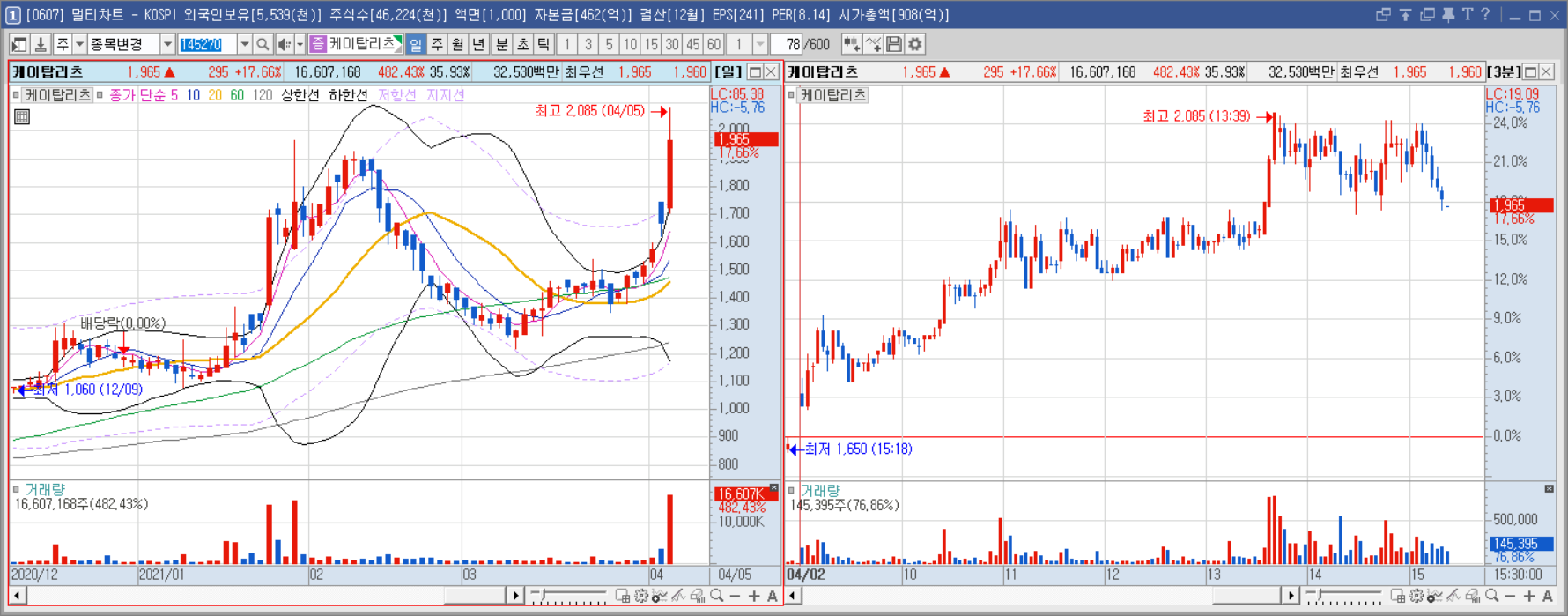This screenshot has width=1568, height=616.
Task: Select the 3 minute interval button
Action: coord(588,44)
